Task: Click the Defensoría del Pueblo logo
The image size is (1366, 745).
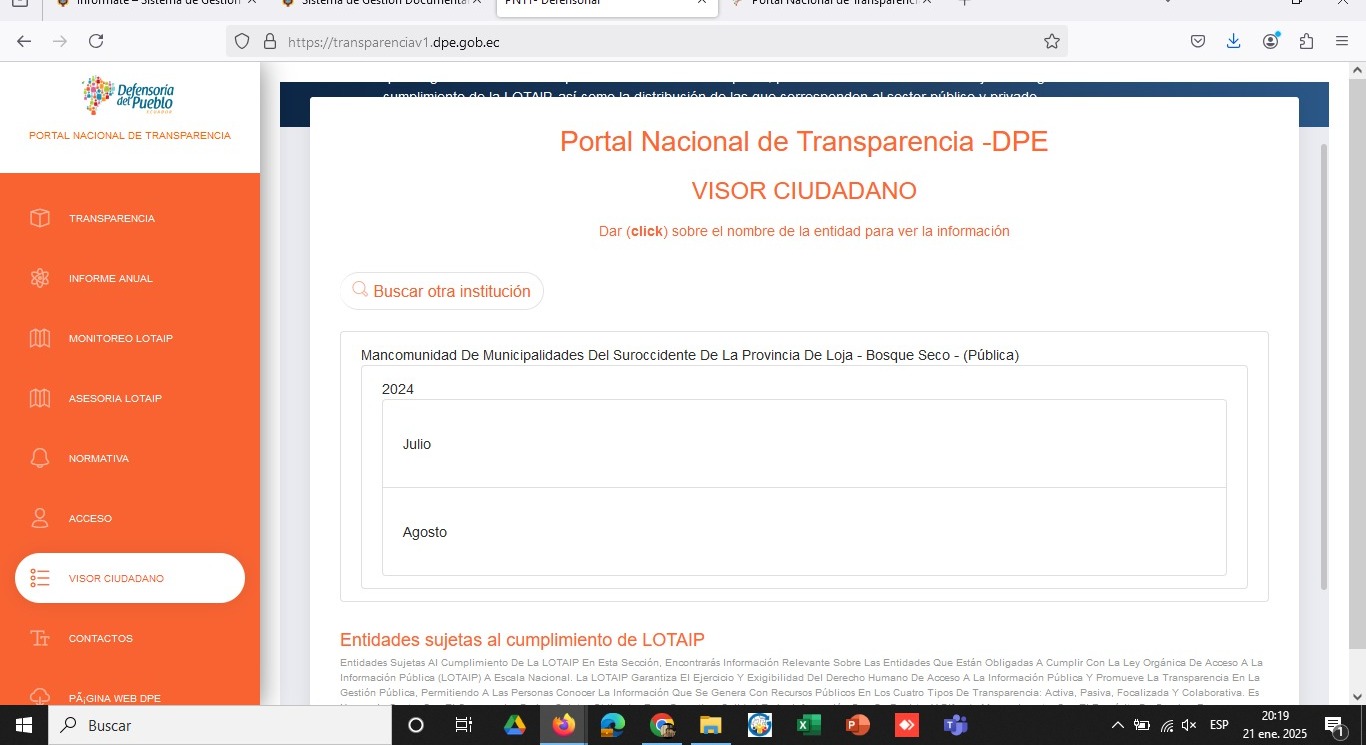Action: [x=129, y=97]
